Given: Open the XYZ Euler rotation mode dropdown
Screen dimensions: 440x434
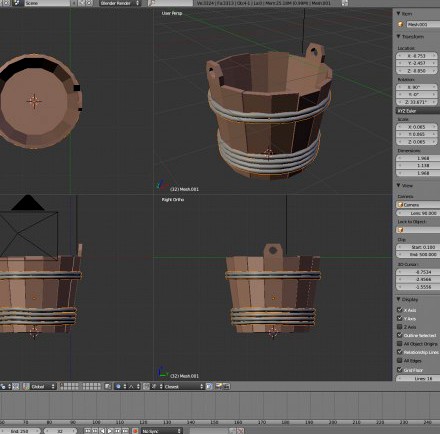Looking at the screenshot, I should (x=418, y=111).
